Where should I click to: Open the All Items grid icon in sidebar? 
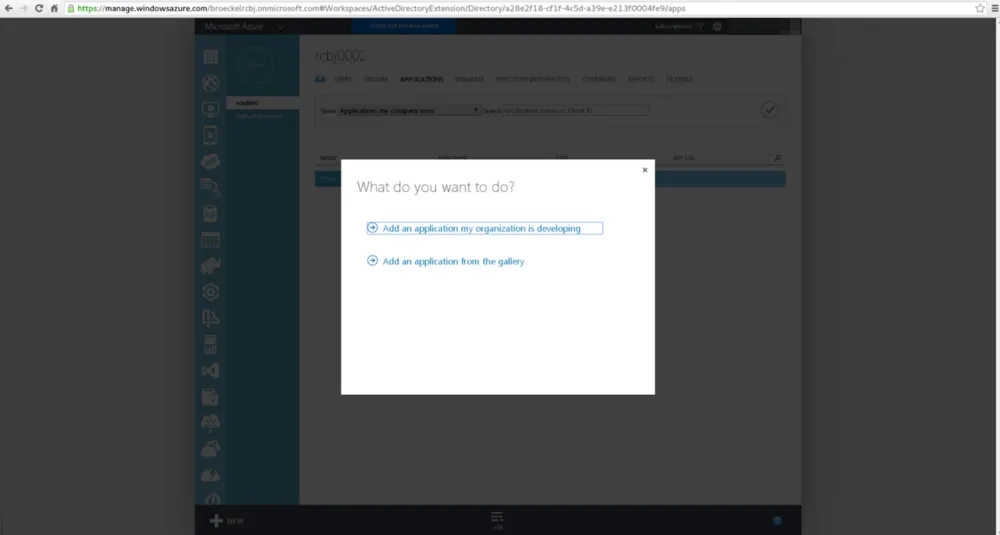(210, 57)
